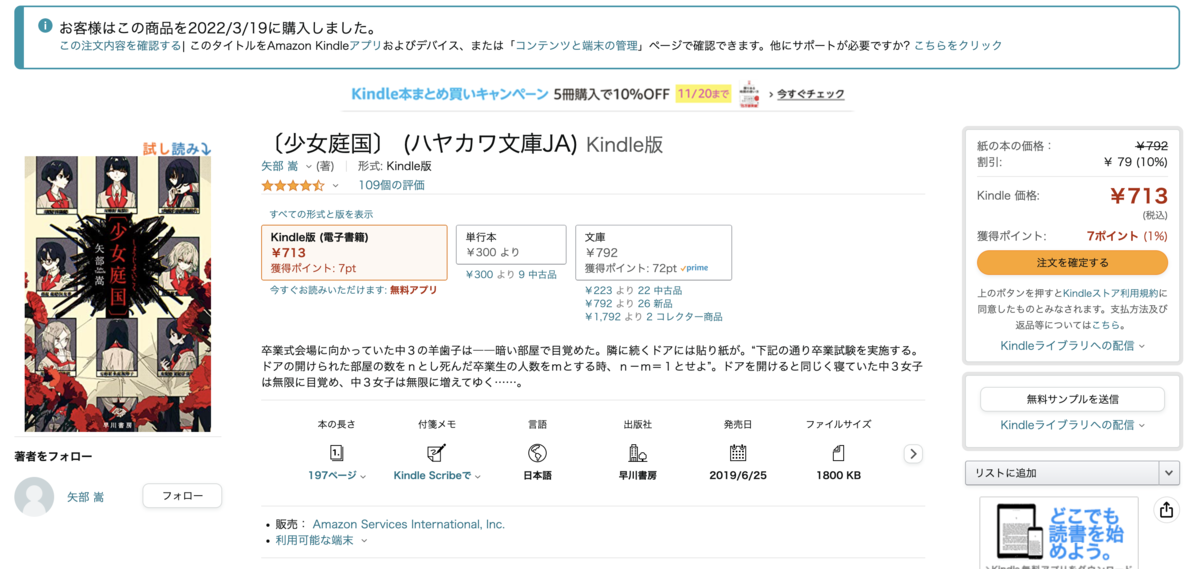The width and height of the screenshot is (1200, 569).
Task: Click こちら link for refund details
Action: click(1106, 325)
